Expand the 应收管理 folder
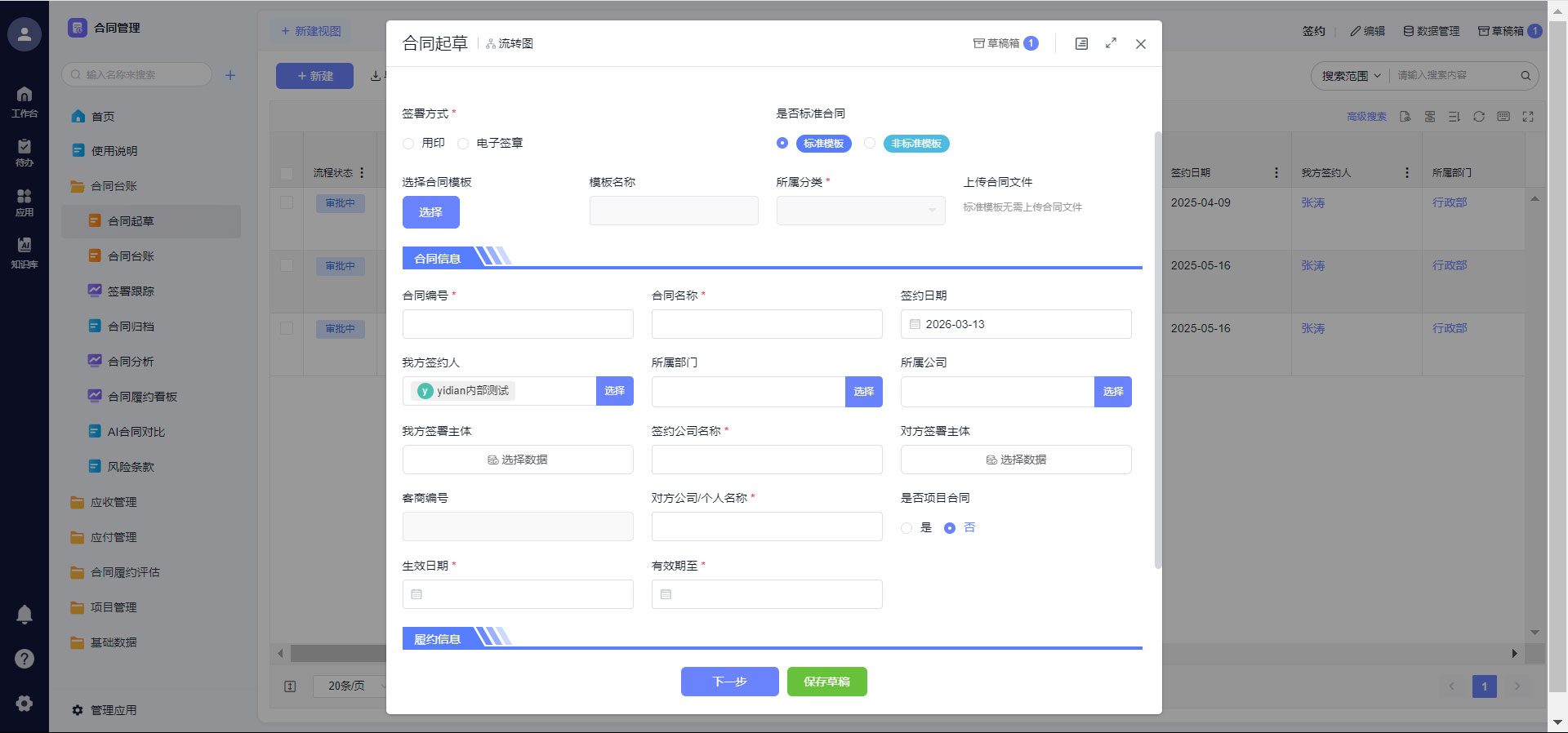Viewport: 1568px width, 733px height. point(114,502)
